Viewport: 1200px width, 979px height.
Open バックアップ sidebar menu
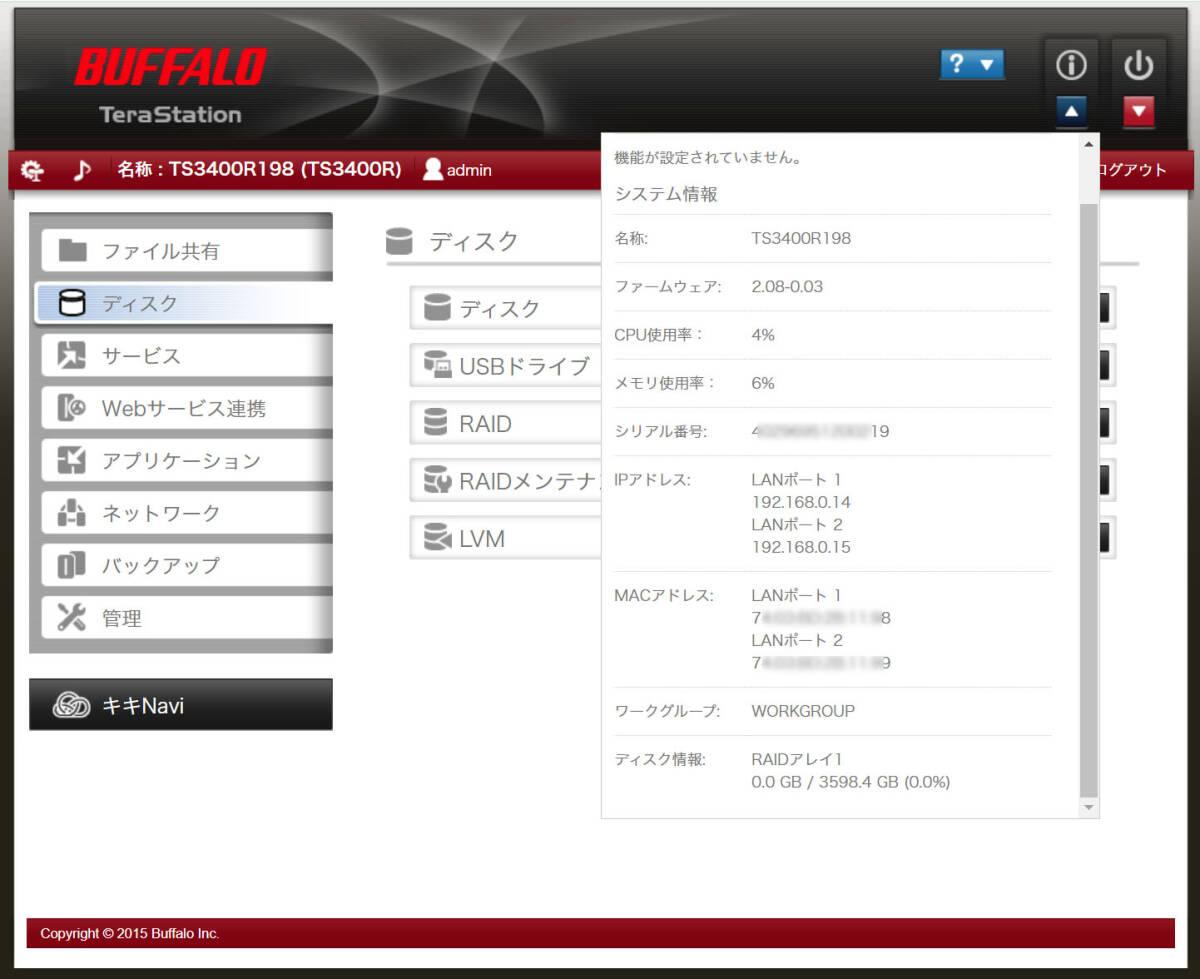pyautogui.click(x=187, y=565)
